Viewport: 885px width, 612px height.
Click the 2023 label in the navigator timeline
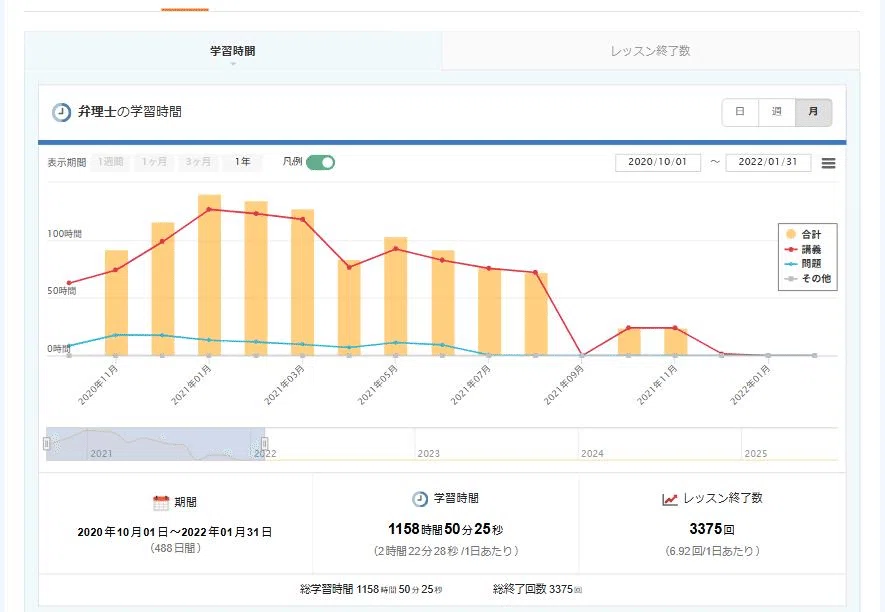(x=428, y=453)
